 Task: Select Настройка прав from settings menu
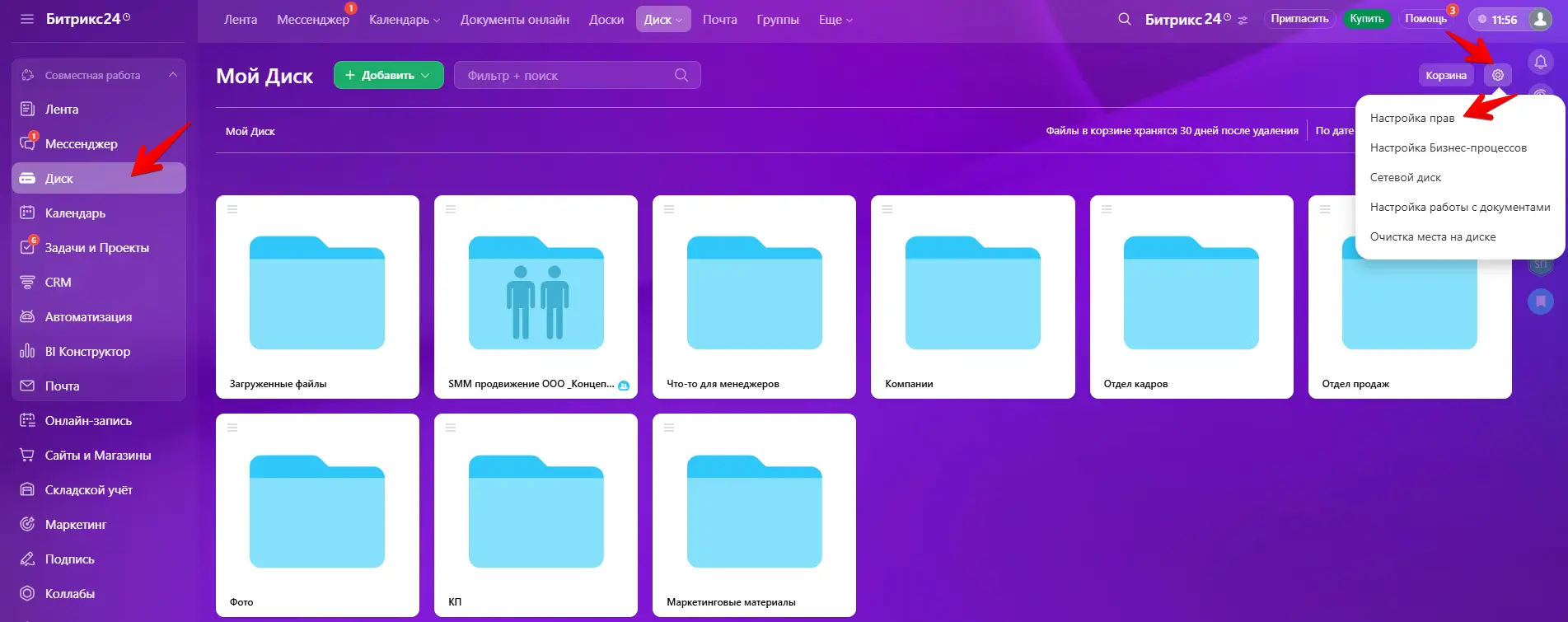(1411, 119)
